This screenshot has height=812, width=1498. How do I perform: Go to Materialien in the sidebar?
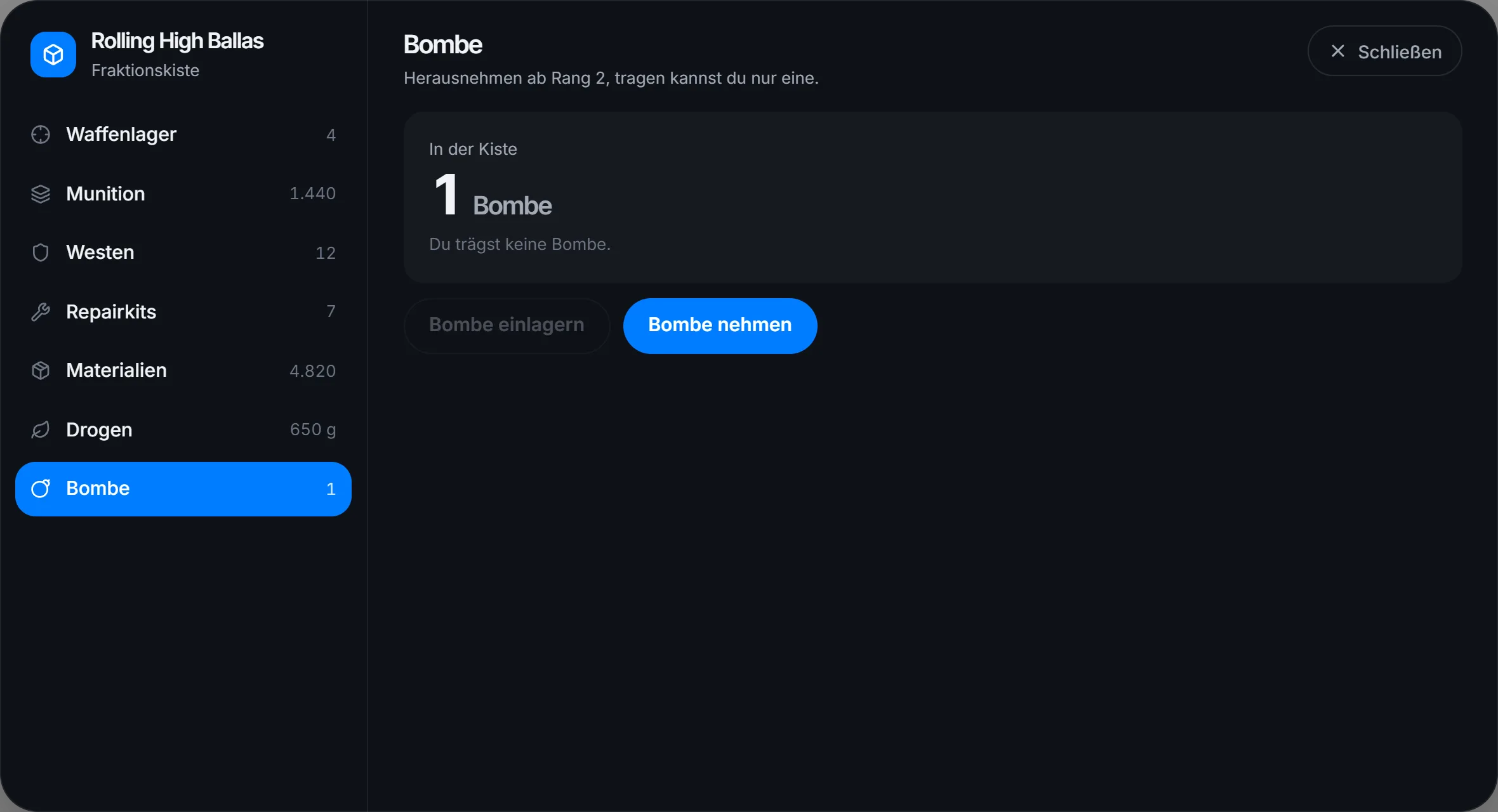183,370
